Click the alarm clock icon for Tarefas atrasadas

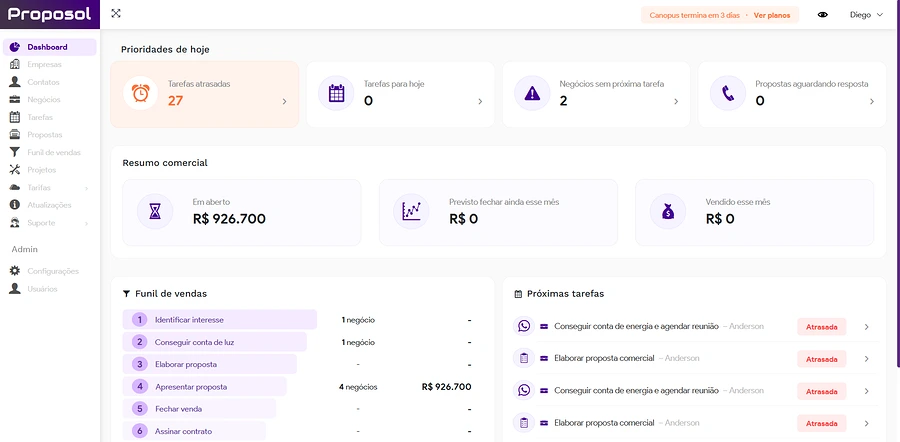click(x=141, y=93)
